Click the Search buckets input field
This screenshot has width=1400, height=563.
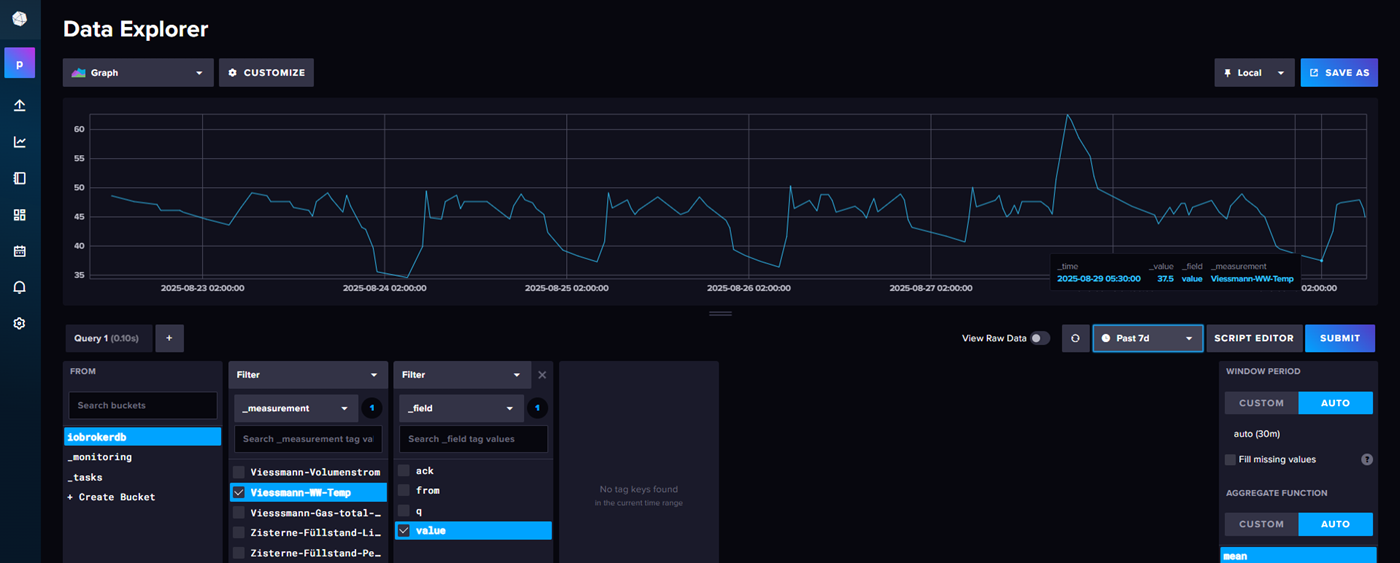click(142, 405)
